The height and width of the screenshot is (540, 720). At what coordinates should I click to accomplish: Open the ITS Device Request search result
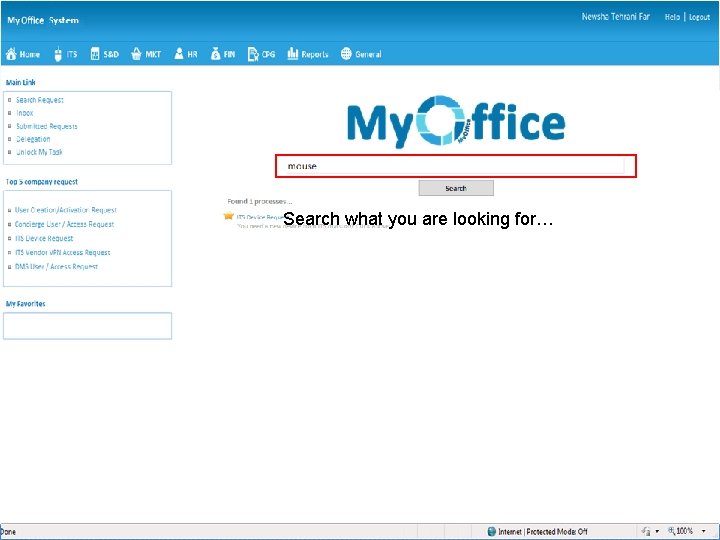[260, 217]
